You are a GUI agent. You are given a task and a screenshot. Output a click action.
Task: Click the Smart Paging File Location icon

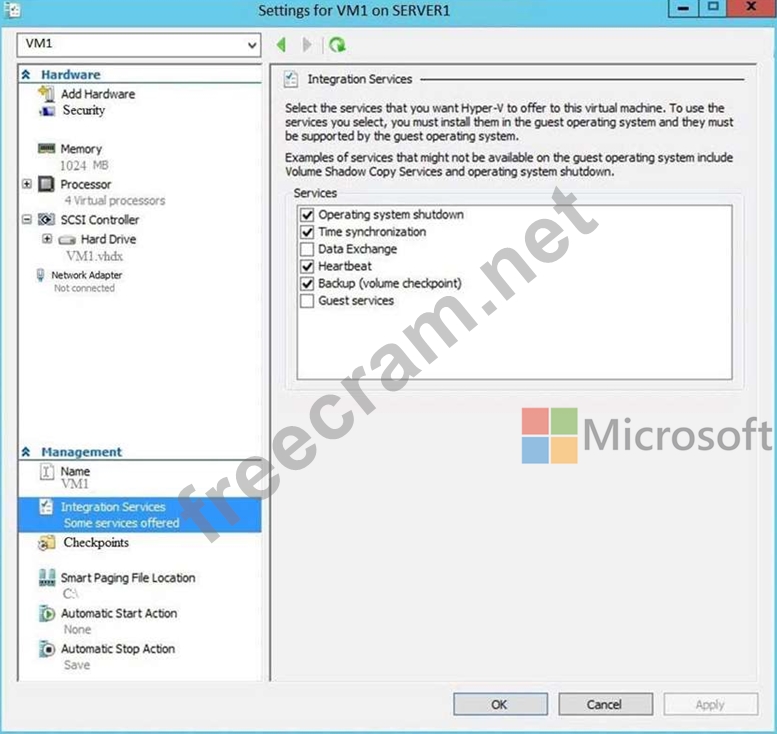coord(47,577)
